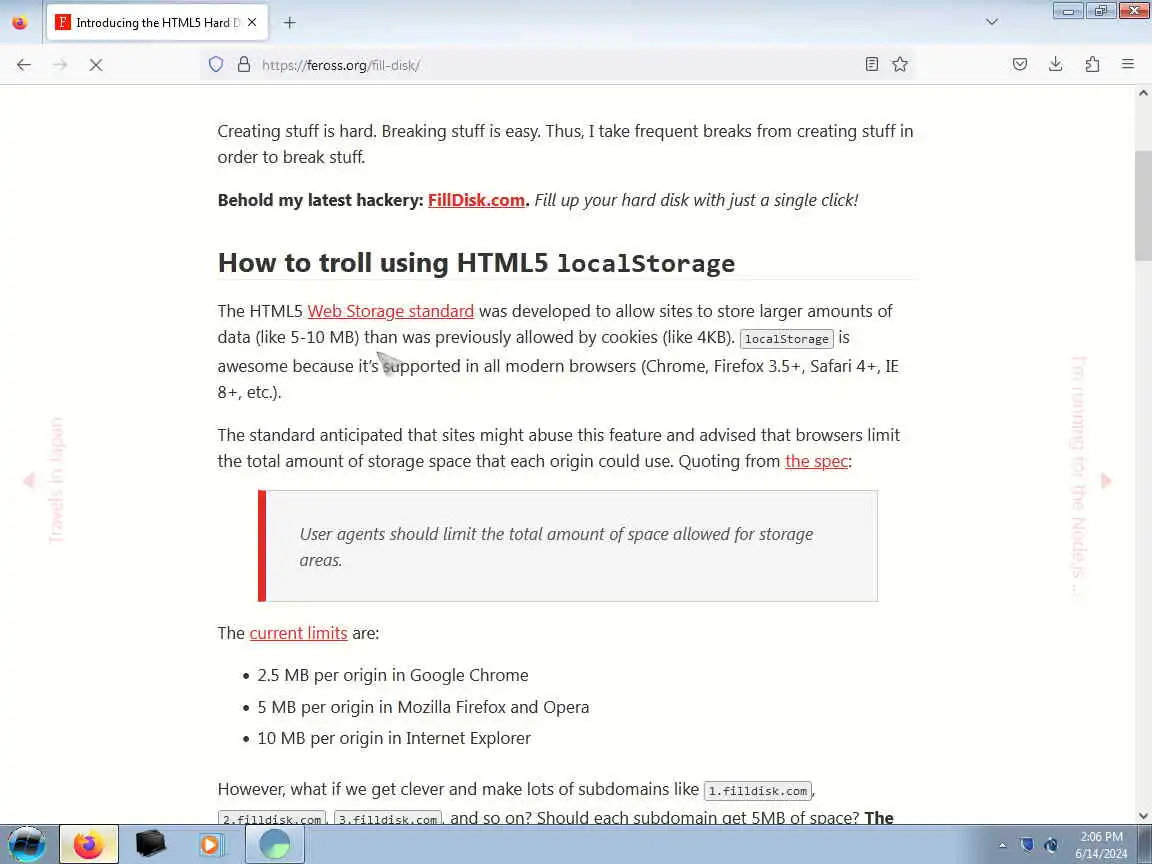Click the greyed-out forward arrow
The height and width of the screenshot is (864, 1152).
(60, 65)
